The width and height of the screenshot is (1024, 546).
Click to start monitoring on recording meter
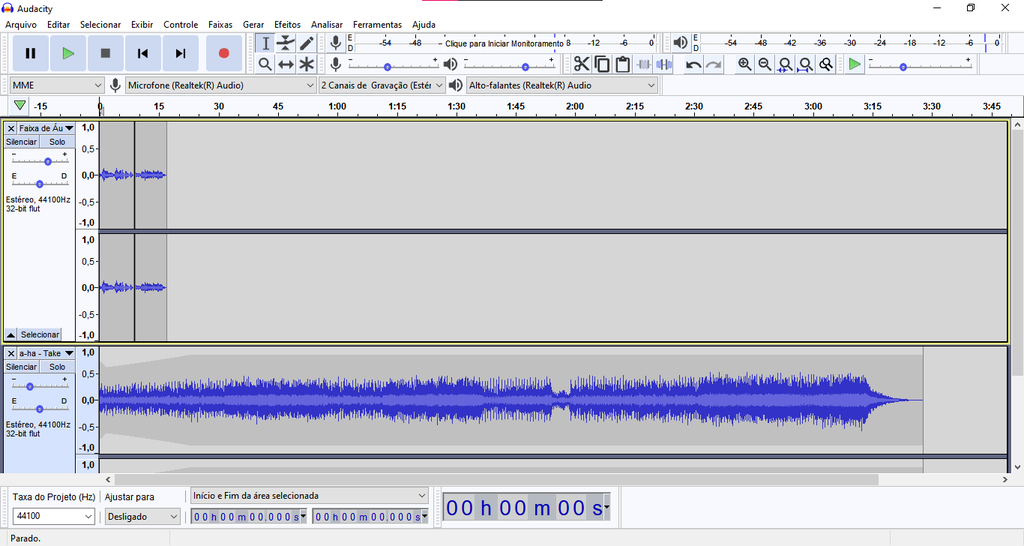pyautogui.click(x=504, y=43)
